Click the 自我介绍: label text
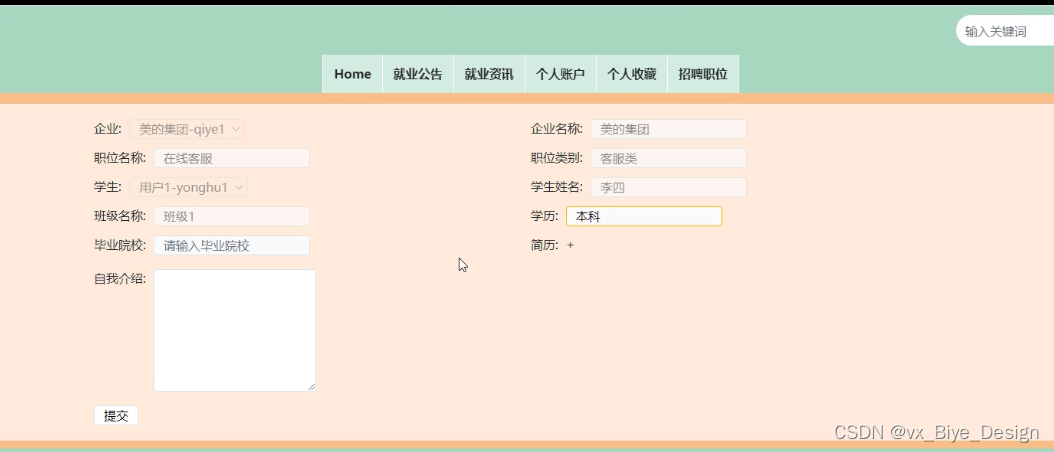Image resolution: width=1054 pixels, height=452 pixels. point(120,278)
